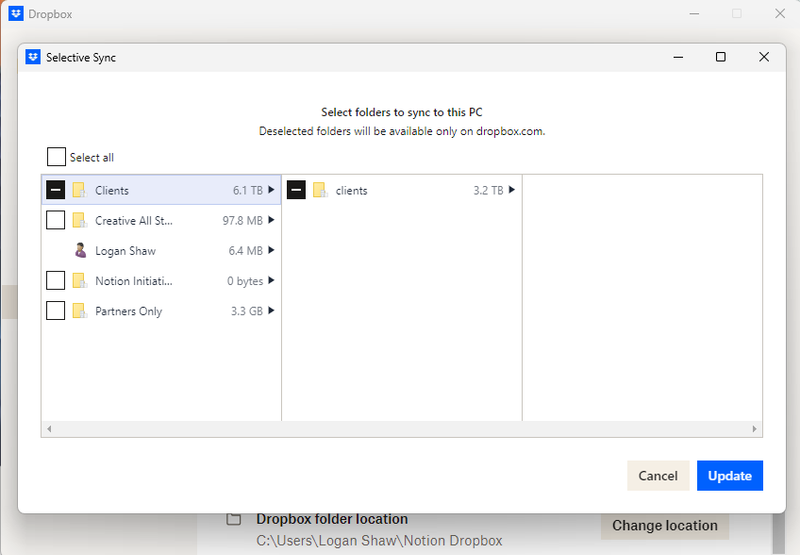The width and height of the screenshot is (800, 555).
Task: Click the lowercase clients folder icon in second column
Action: [320, 190]
